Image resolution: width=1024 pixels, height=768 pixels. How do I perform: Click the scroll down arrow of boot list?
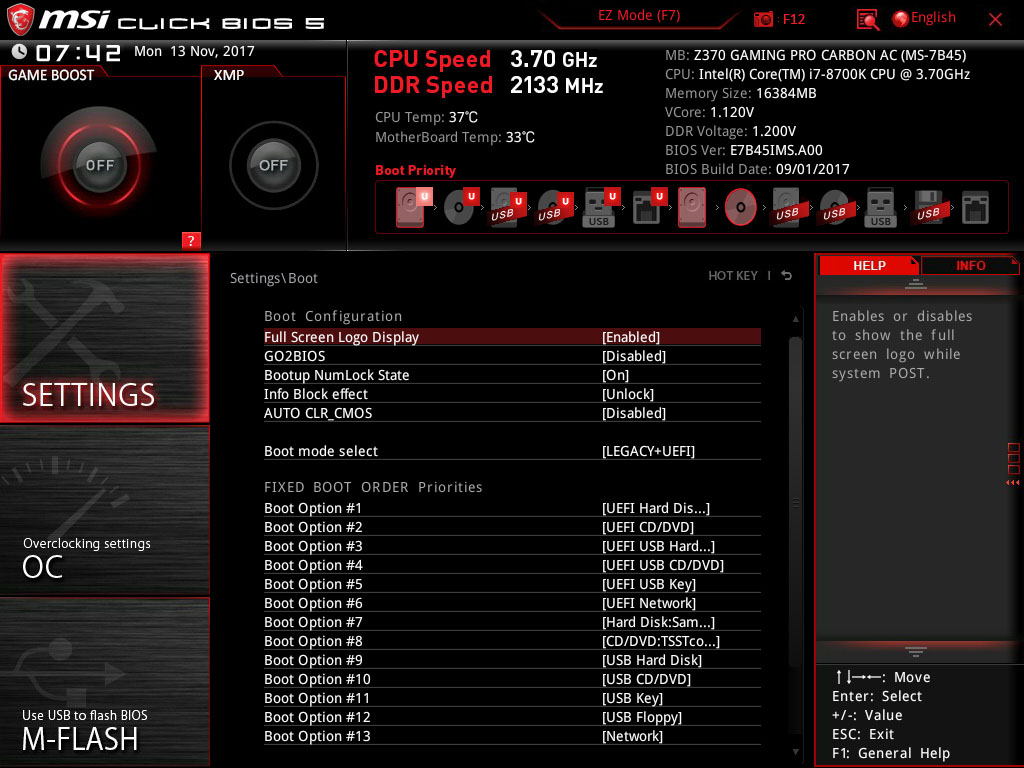(x=795, y=752)
